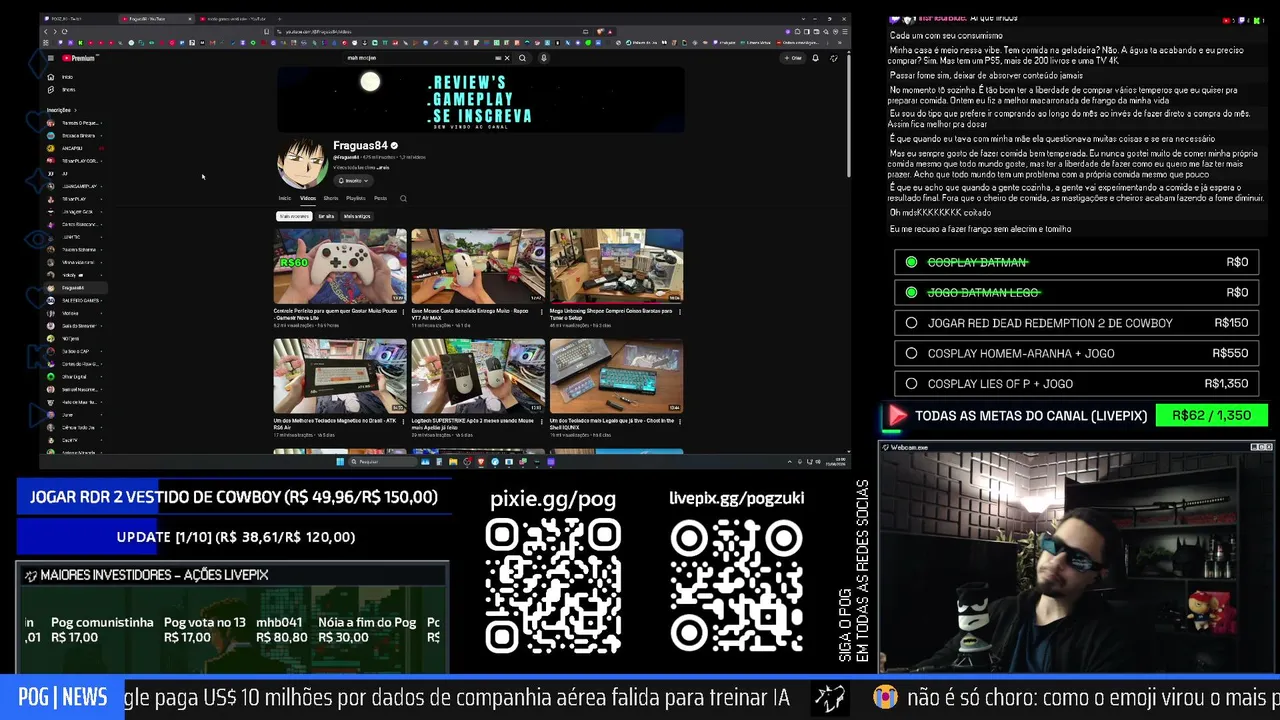The width and height of the screenshot is (1280, 720).
Task: Click the Início home icon in sidebar
Action: 51,77
